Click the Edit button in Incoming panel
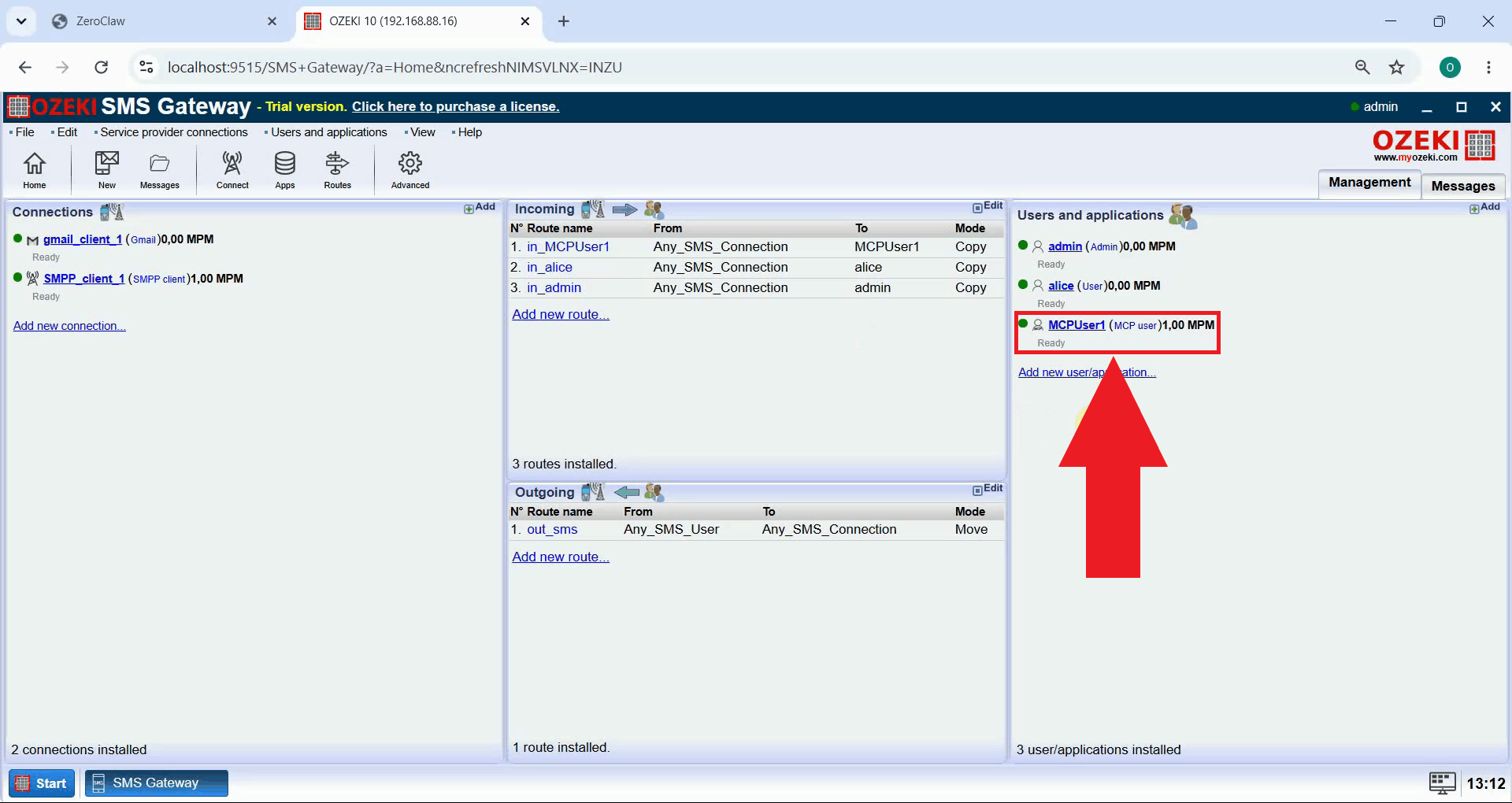The width and height of the screenshot is (1512, 803). 988,206
